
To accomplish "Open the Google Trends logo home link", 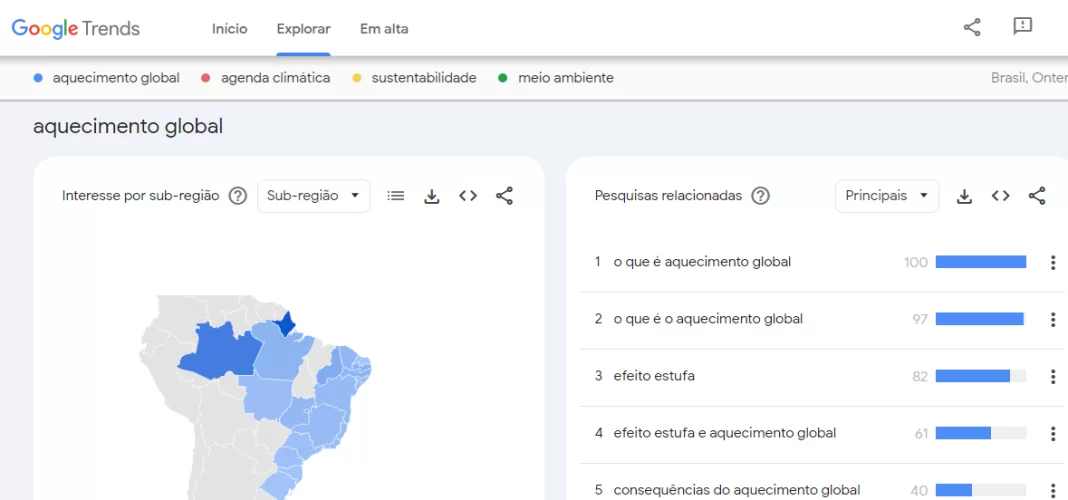I will pyautogui.click(x=76, y=28).
